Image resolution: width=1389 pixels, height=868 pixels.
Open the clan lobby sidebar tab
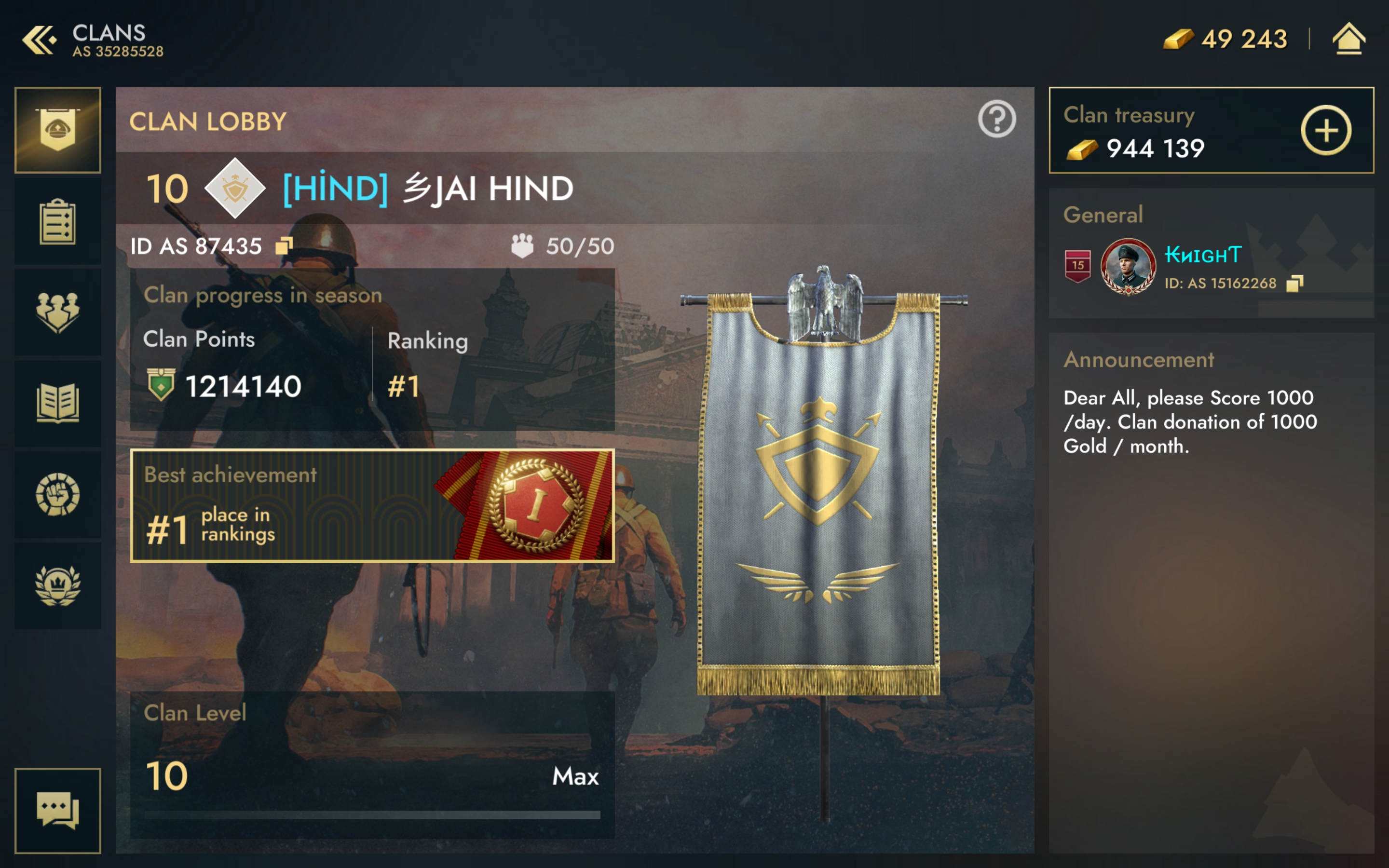click(58, 130)
